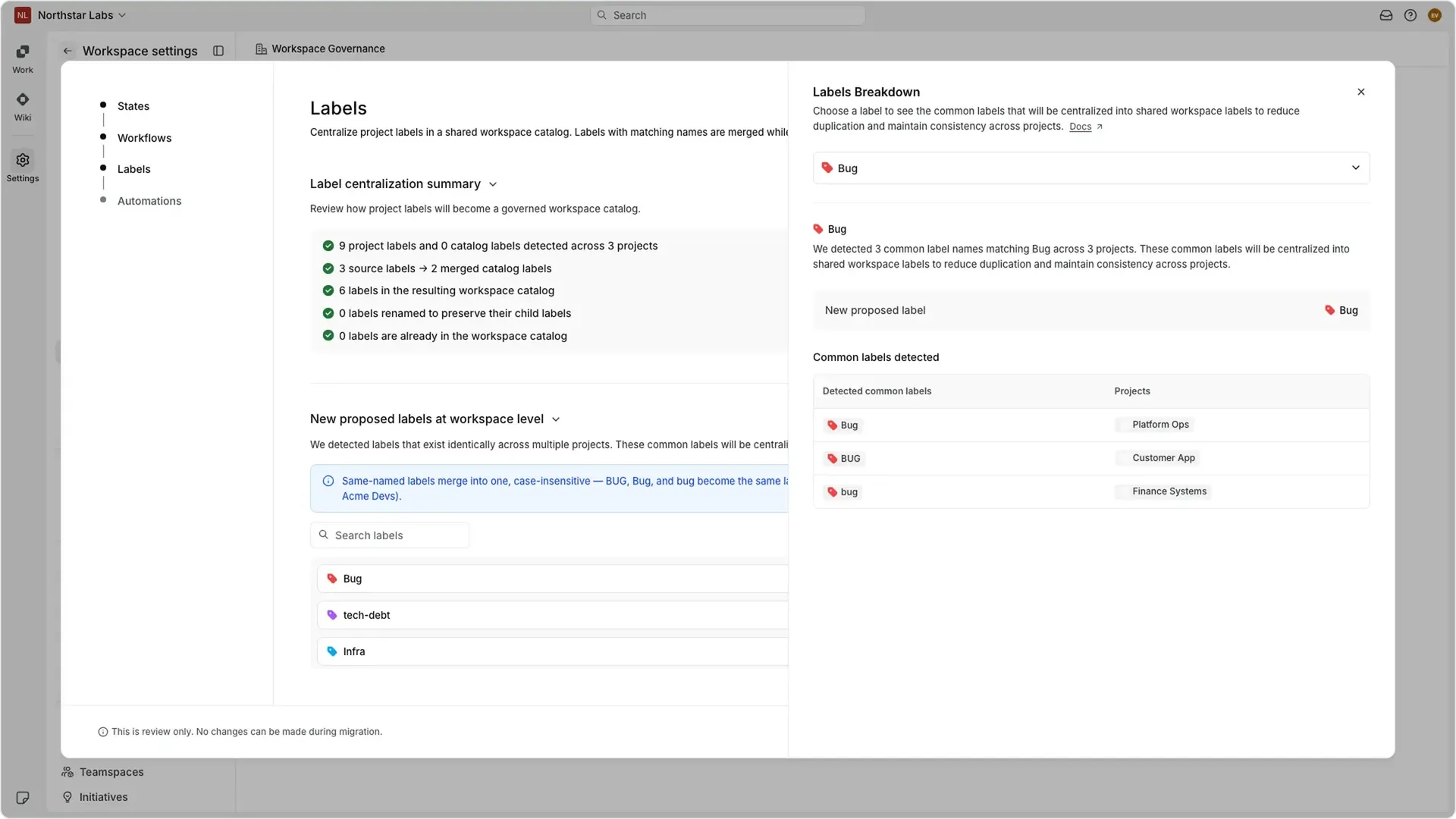Click the review-only info icon in the footer
Screen dimensions: 1456x819
pyautogui.click(x=103, y=732)
